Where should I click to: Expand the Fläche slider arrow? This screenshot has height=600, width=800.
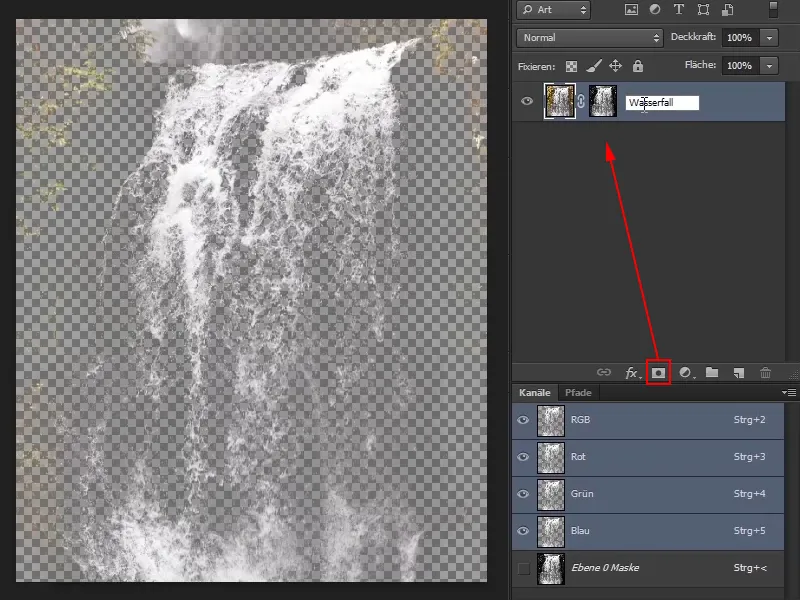pos(769,66)
